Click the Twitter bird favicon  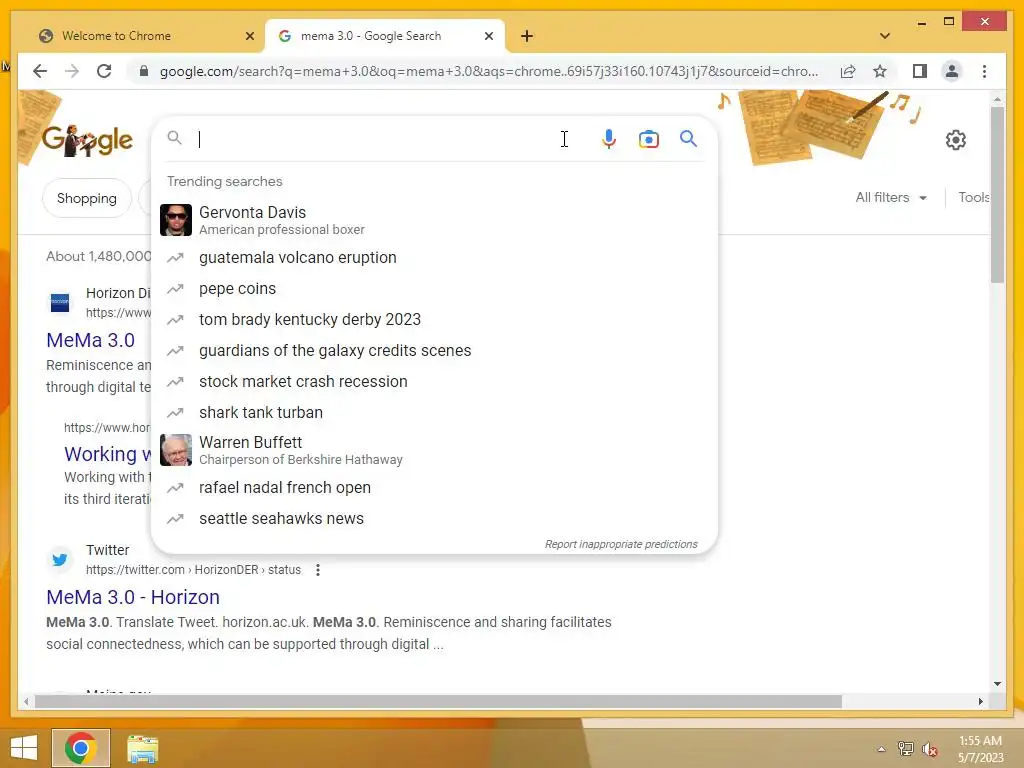59,560
